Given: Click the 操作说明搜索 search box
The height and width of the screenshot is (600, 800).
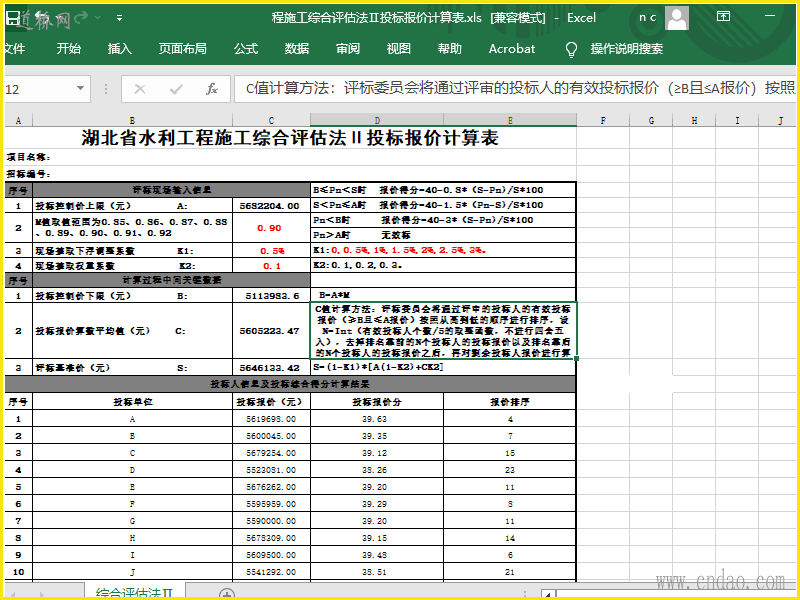Looking at the screenshot, I should tap(627, 49).
